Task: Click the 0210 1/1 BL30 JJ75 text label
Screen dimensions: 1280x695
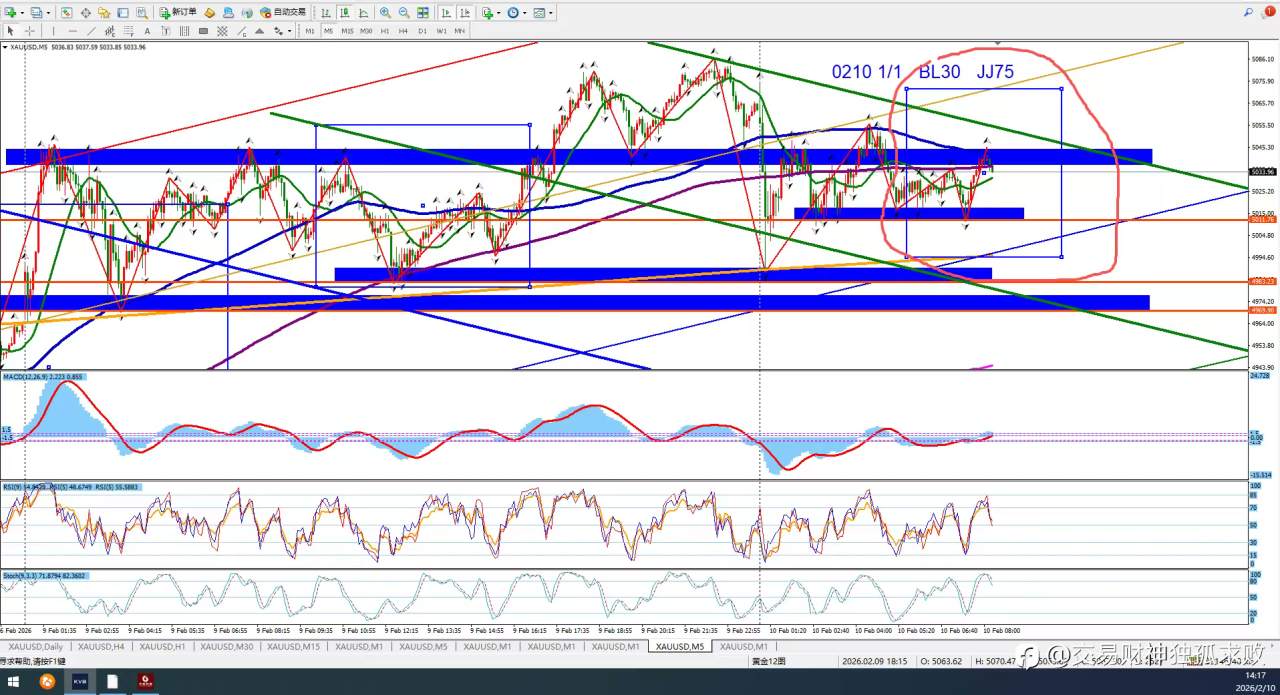Action: pyautogui.click(x=923, y=72)
